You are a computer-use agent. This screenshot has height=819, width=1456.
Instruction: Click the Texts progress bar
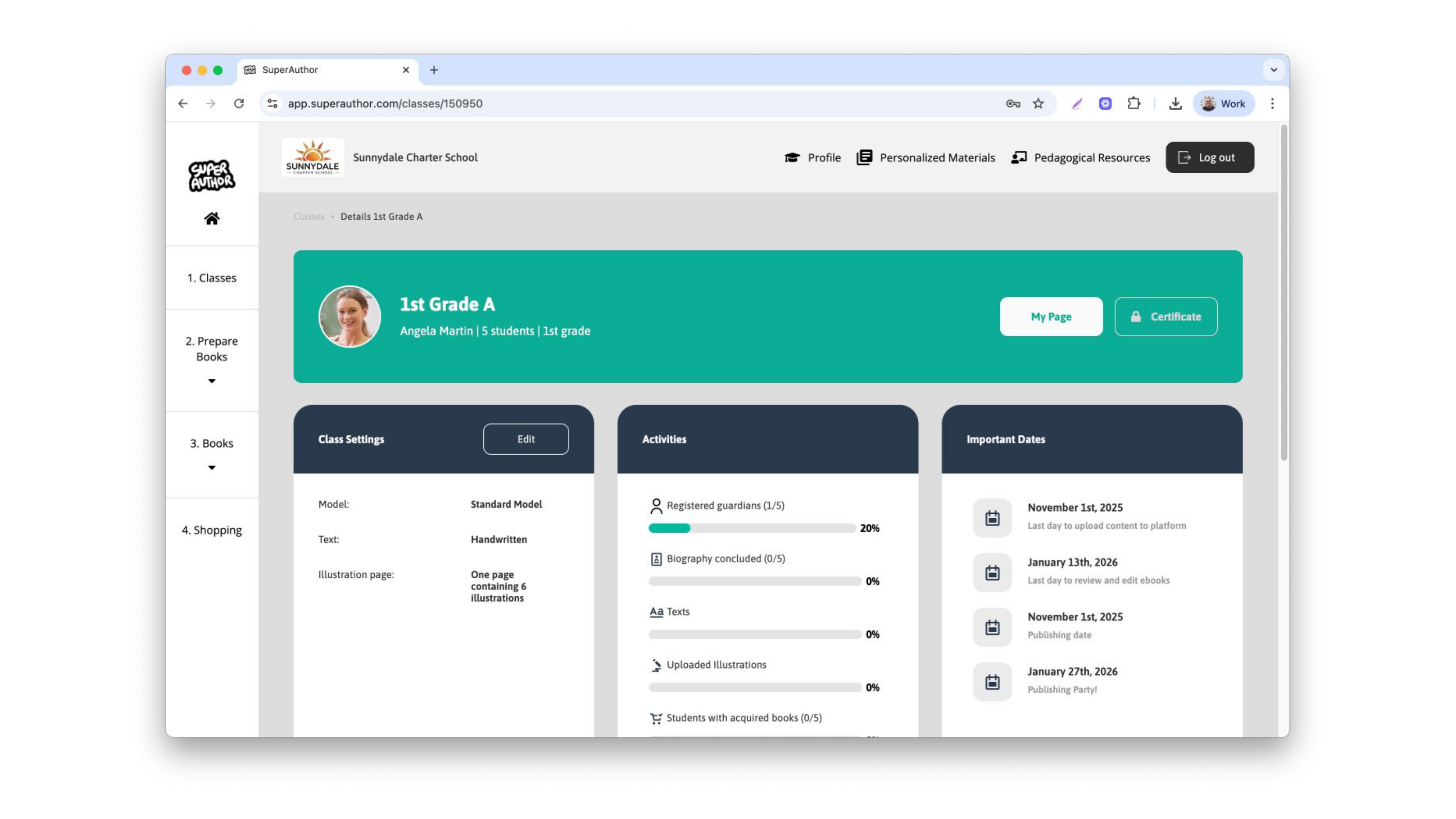tap(755, 634)
